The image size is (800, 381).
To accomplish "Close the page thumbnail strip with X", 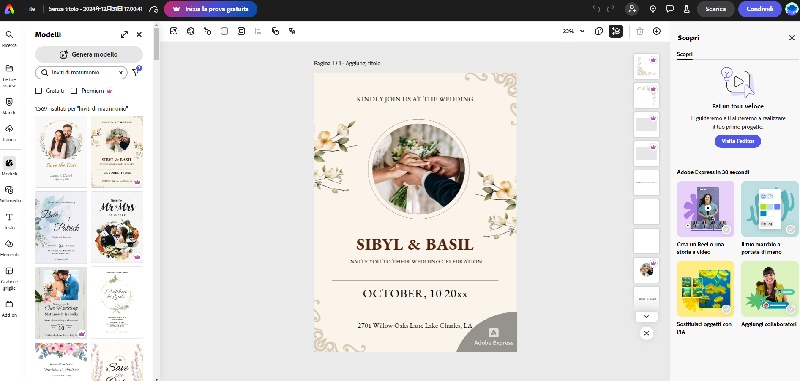I will (646, 333).
